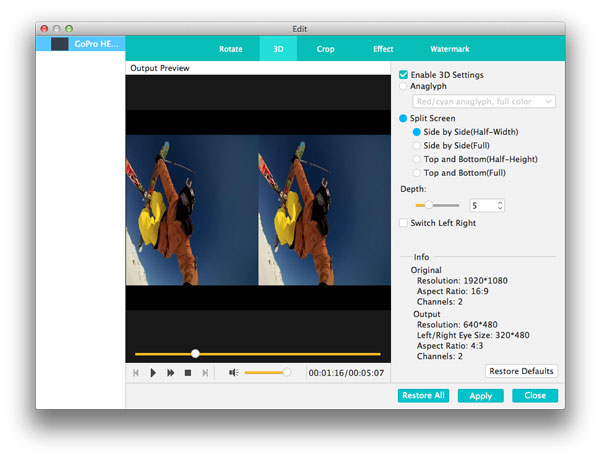Screen dimensions: 600x458
Task: Select the Split Screen radio option
Action: (403, 118)
